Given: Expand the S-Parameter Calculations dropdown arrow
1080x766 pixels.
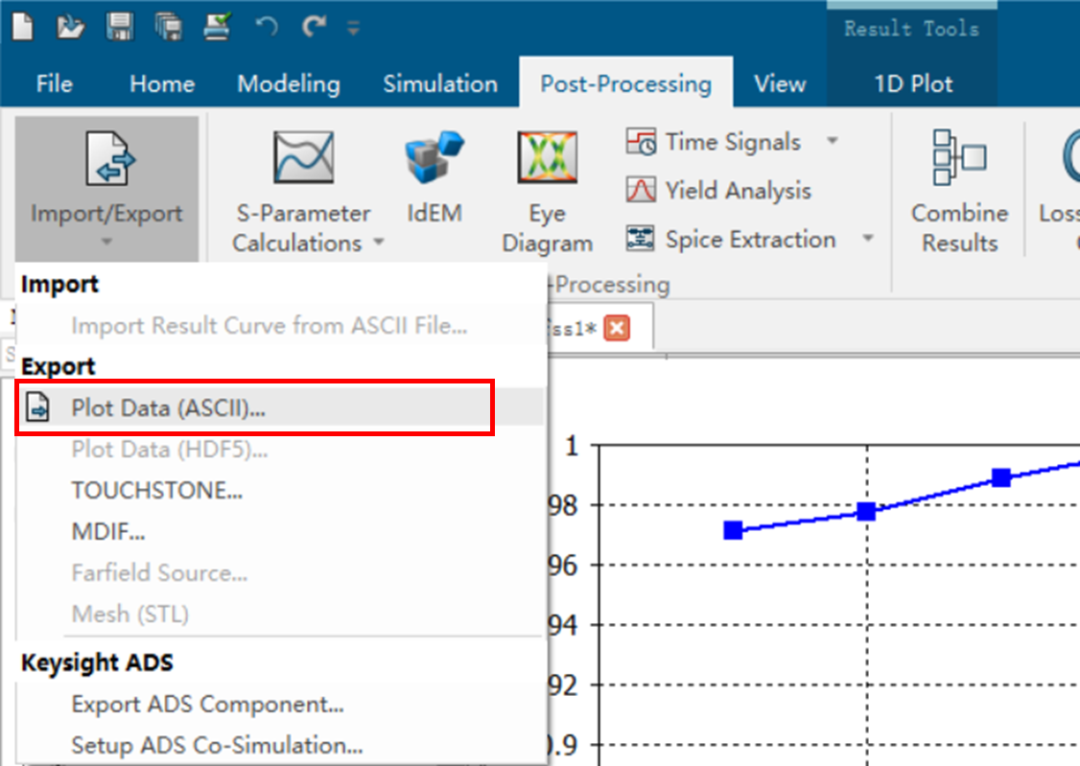Looking at the screenshot, I should 379,242.
